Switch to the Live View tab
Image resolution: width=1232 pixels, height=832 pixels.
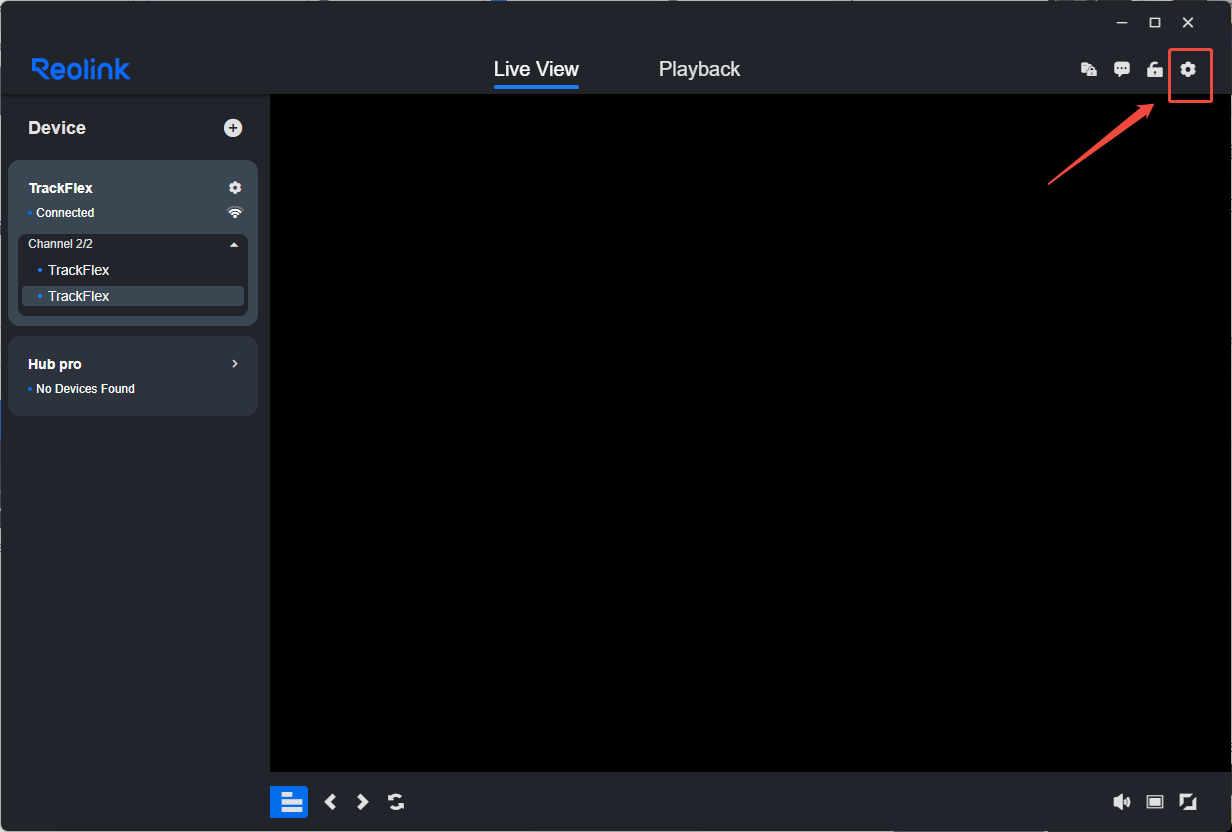click(536, 69)
